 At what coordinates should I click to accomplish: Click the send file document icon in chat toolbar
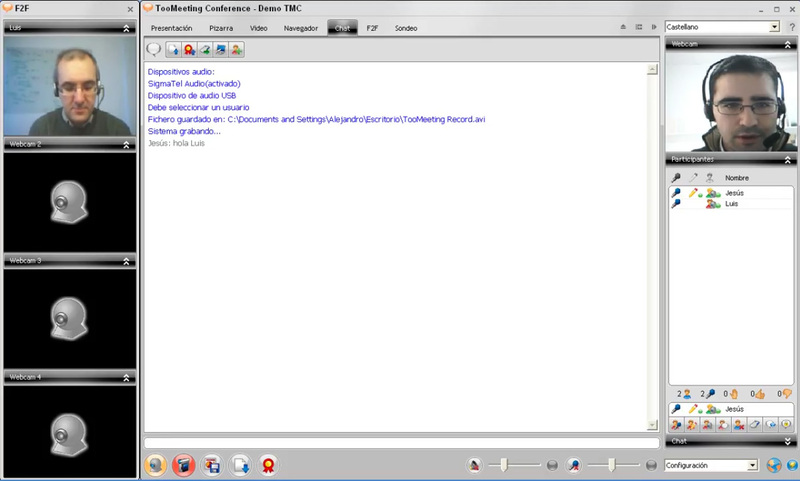(x=173, y=49)
